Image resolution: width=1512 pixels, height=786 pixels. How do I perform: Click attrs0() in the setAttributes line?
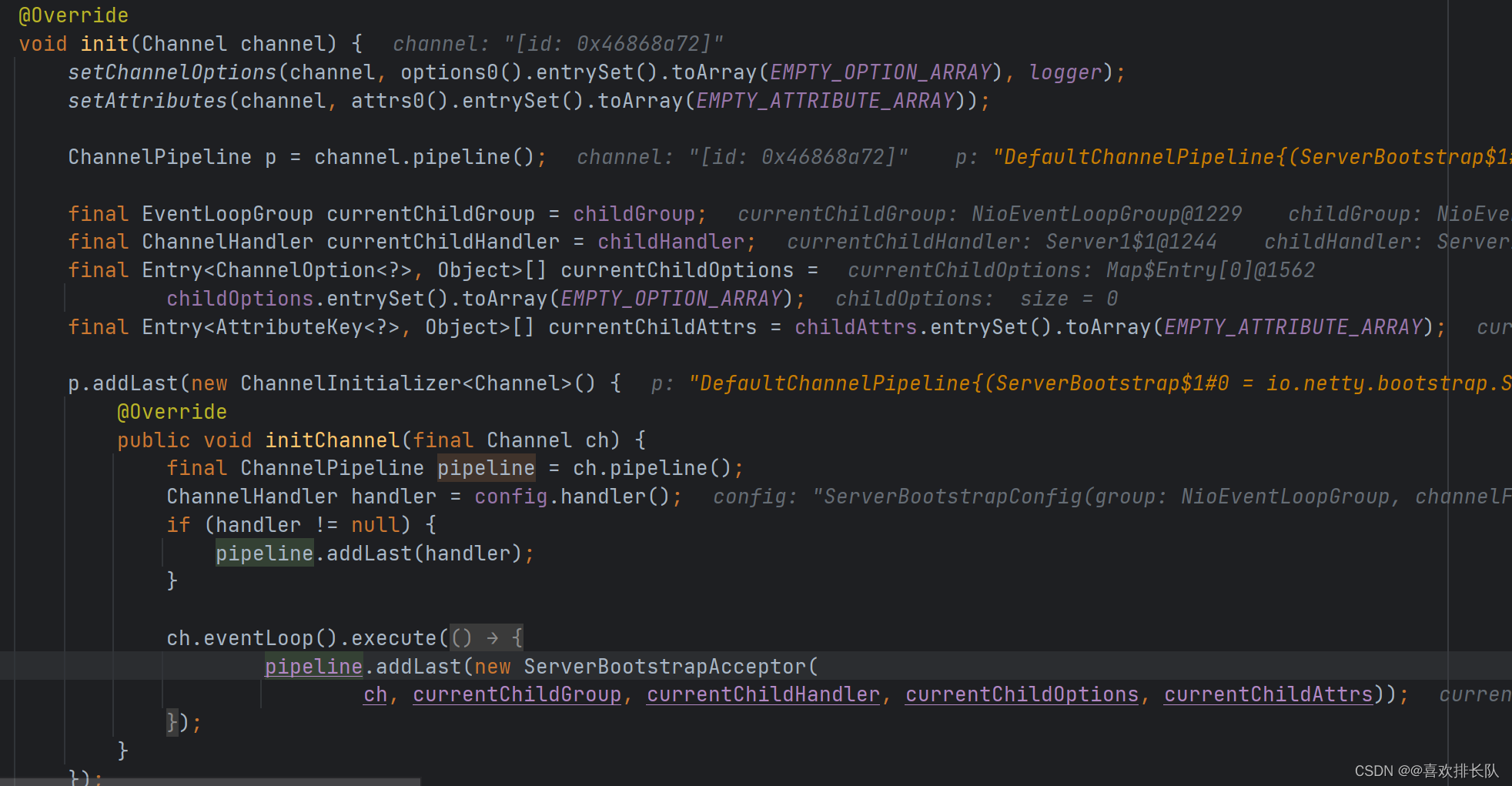pyautogui.click(x=400, y=101)
